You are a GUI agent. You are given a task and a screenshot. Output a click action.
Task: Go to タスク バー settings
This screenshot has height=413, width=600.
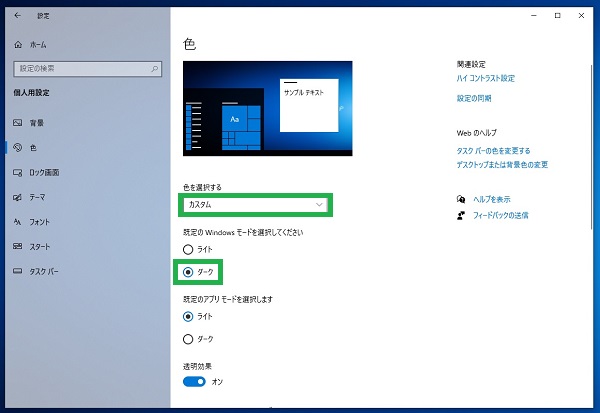[44, 272]
